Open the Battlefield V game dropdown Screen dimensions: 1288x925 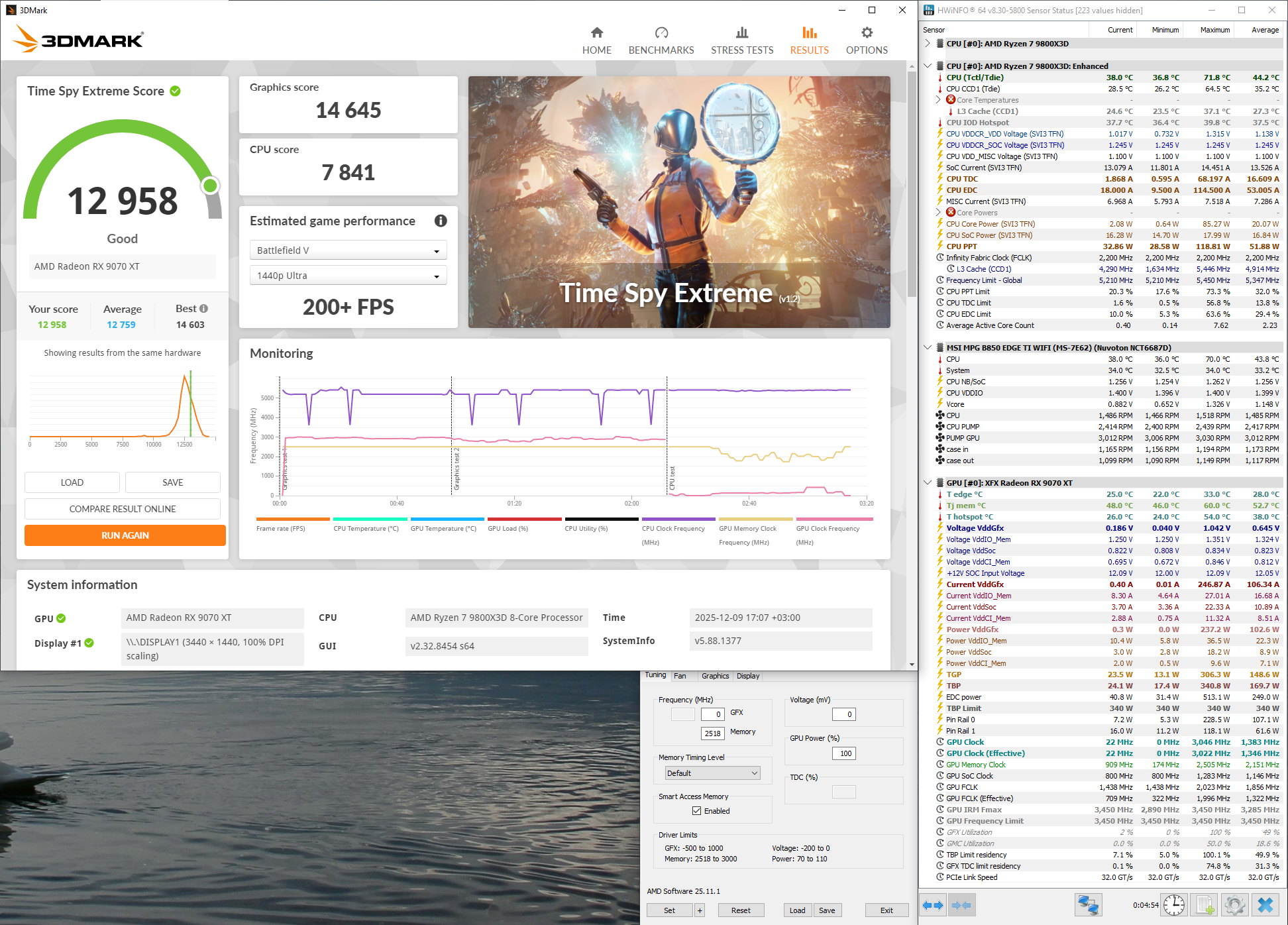click(x=348, y=250)
